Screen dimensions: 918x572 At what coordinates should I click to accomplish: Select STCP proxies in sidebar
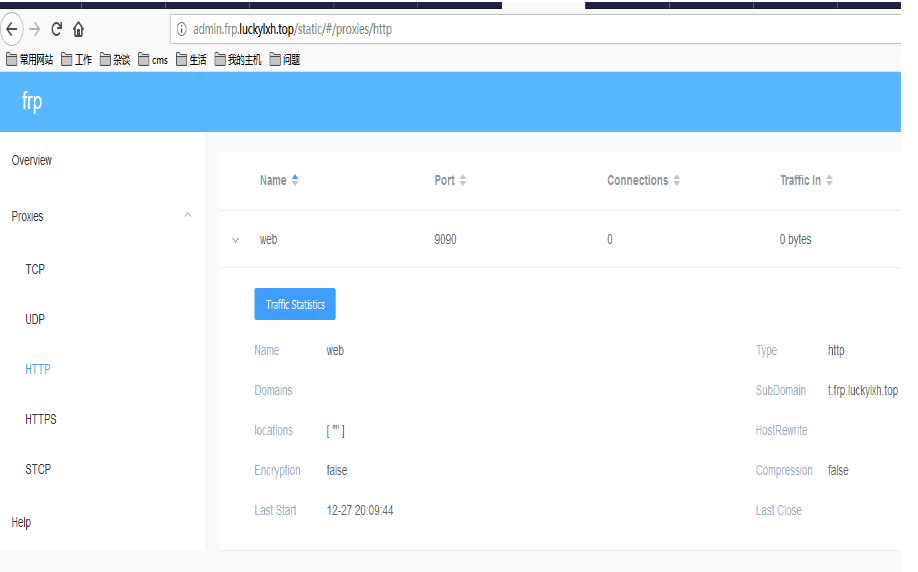tap(38, 470)
